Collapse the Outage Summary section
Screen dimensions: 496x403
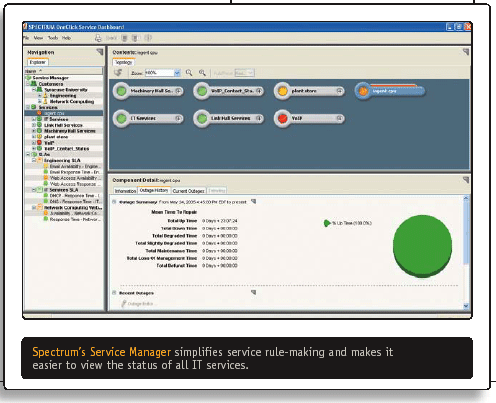114,202
